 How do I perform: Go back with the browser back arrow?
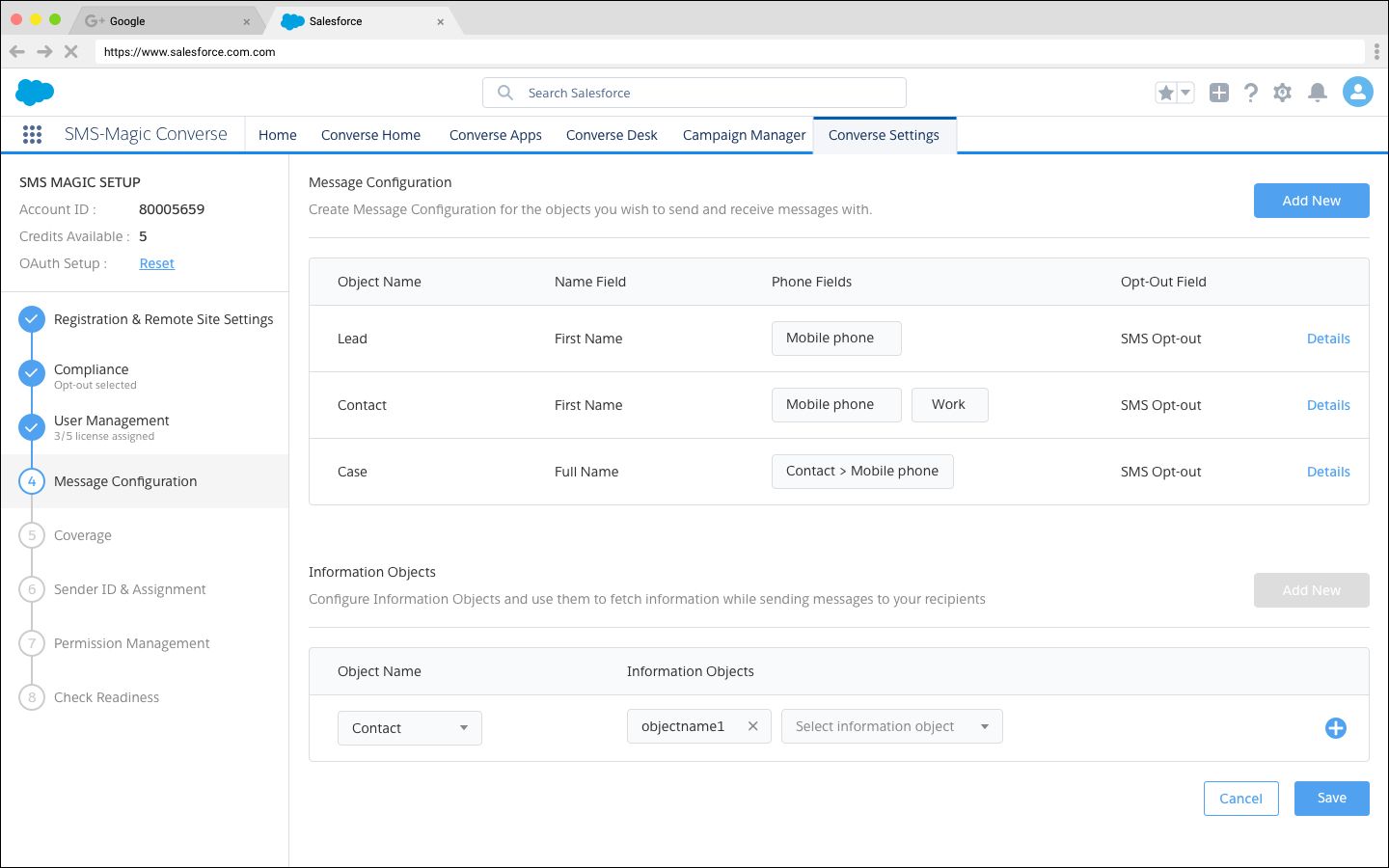pyautogui.click(x=17, y=52)
